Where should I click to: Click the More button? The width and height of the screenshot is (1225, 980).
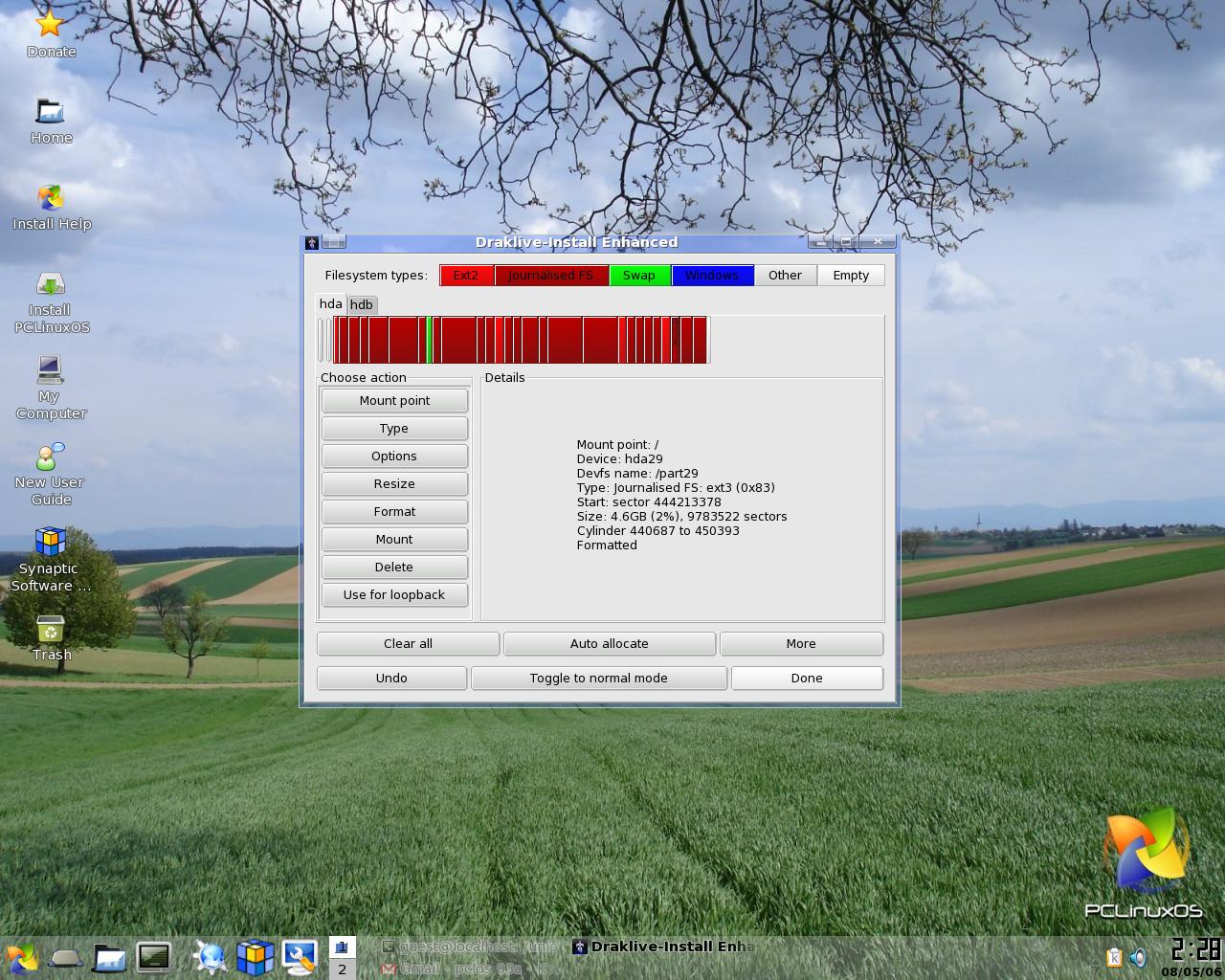(x=801, y=644)
